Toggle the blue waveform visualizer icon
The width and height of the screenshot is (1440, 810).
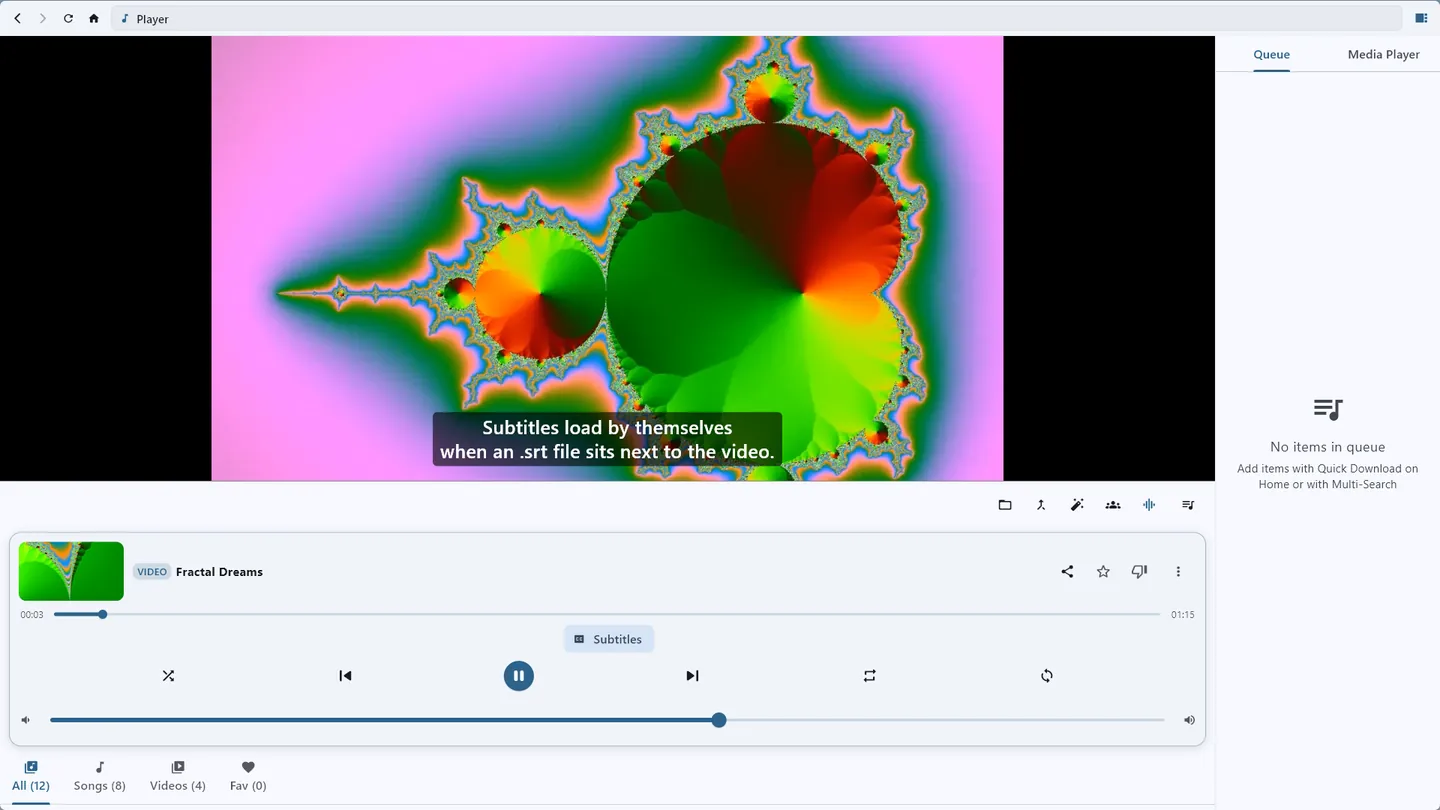tap(1149, 505)
